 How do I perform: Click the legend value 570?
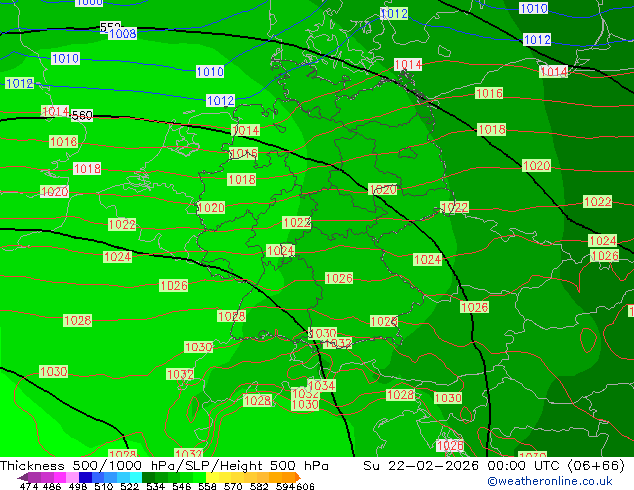[x=233, y=486]
